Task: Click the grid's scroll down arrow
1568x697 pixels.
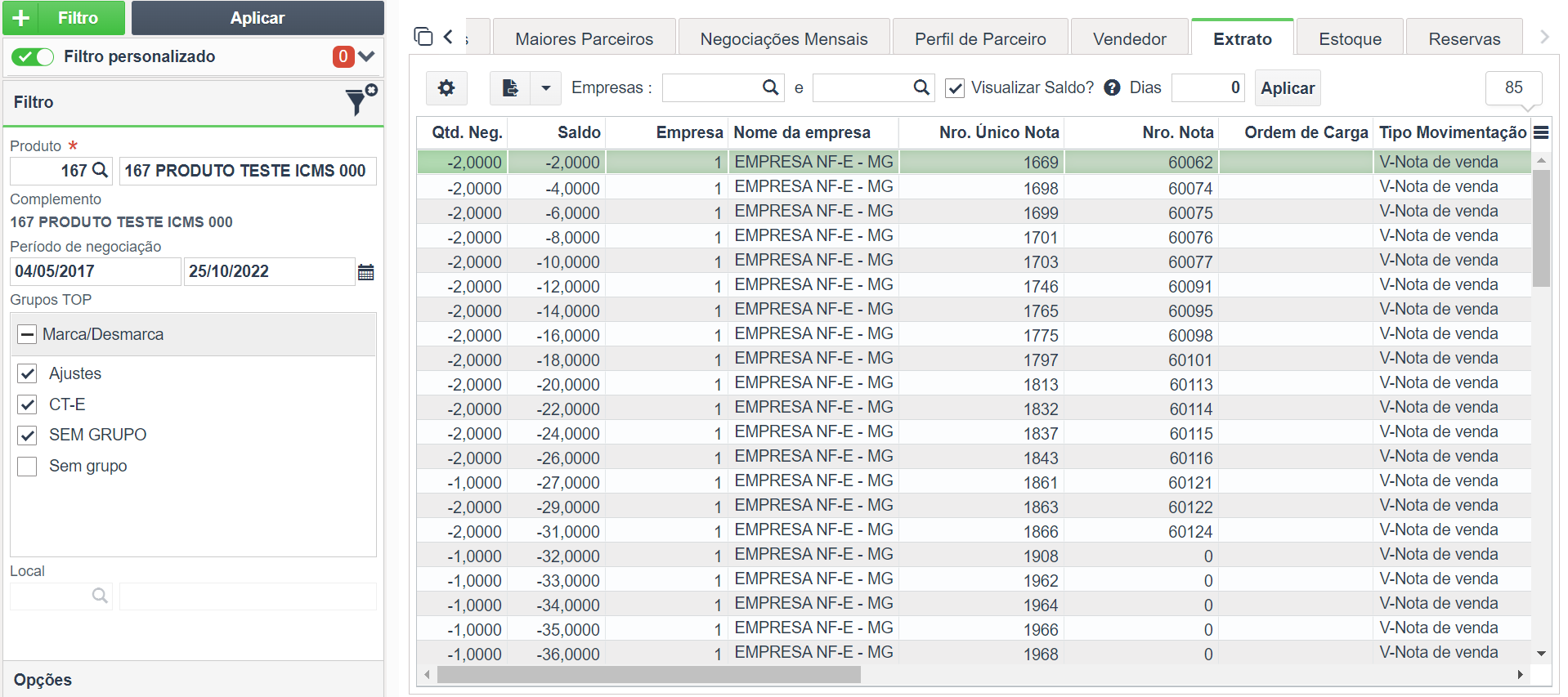Action: [1541, 654]
